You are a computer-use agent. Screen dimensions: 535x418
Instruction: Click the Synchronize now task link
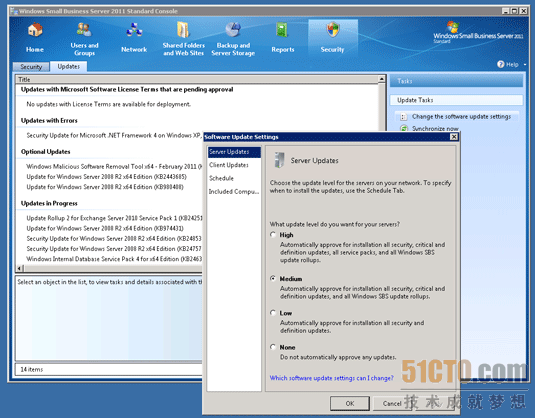(x=435, y=129)
